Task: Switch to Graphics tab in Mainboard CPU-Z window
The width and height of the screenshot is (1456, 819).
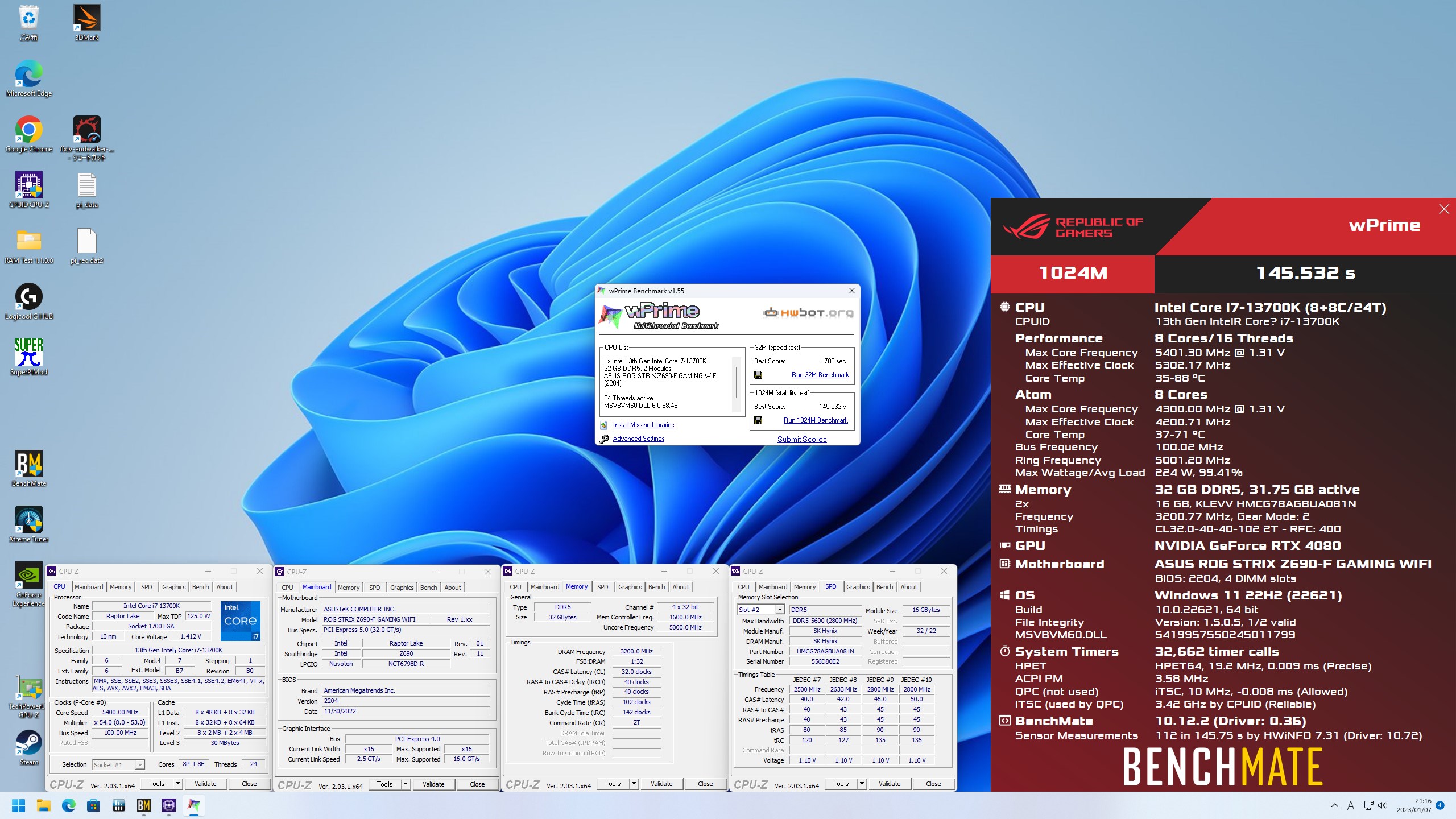Action: coord(402,588)
